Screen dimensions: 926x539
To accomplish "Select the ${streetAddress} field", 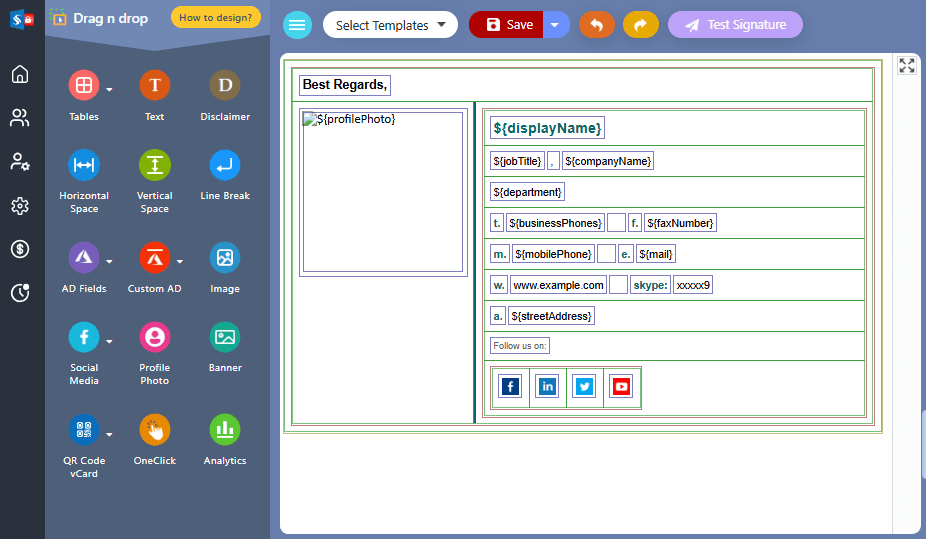I will click(552, 316).
